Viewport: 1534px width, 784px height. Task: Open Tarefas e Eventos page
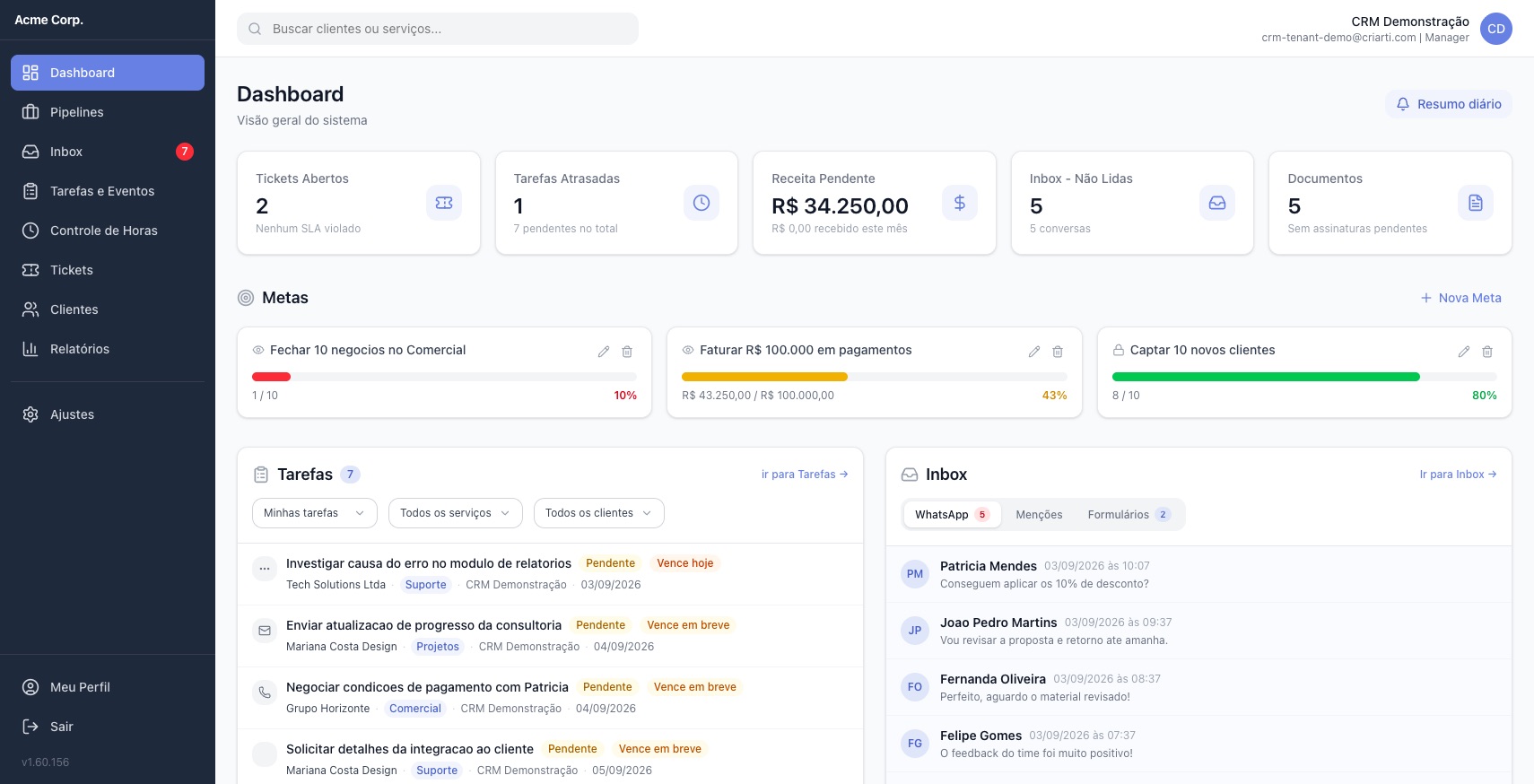click(x=108, y=191)
